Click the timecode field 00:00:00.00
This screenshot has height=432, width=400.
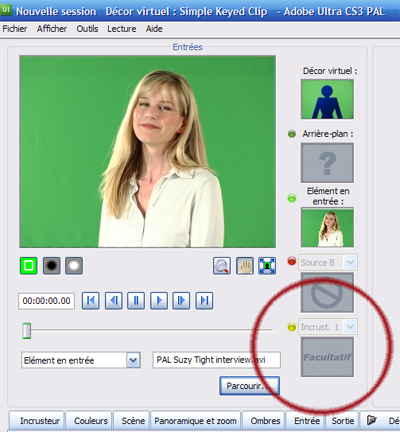point(46,301)
